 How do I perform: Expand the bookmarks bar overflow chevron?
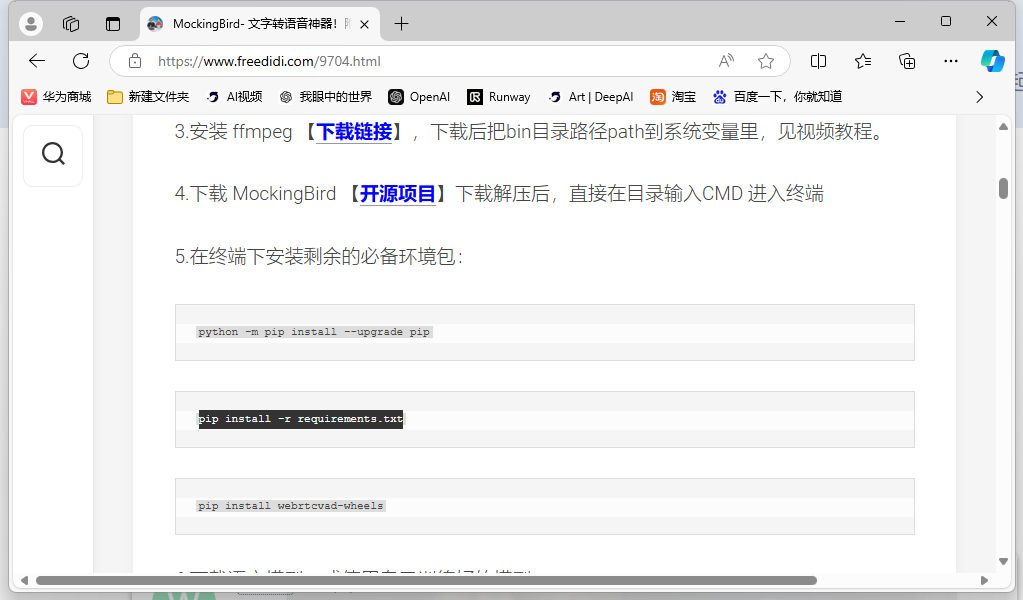point(979,97)
